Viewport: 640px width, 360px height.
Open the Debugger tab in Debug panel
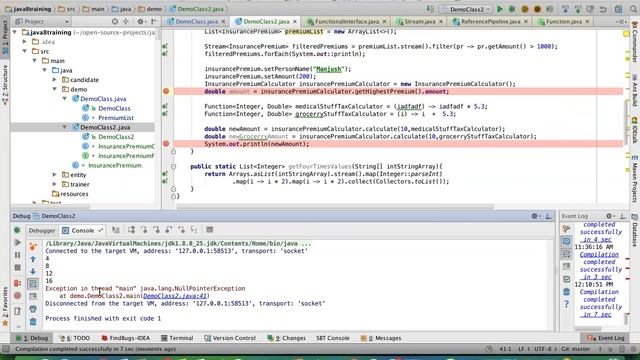42,231
